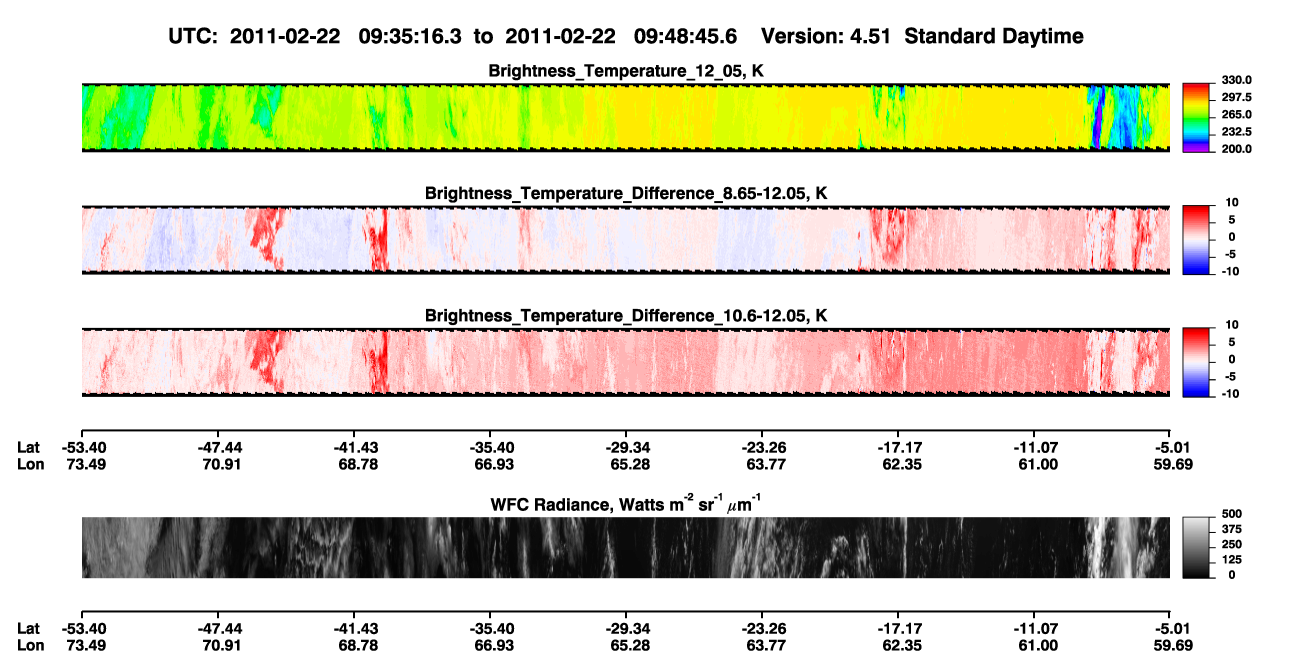
Task: Click latitude '-5.01' under the 10.6-12.05 panel
Action: tap(1170, 448)
